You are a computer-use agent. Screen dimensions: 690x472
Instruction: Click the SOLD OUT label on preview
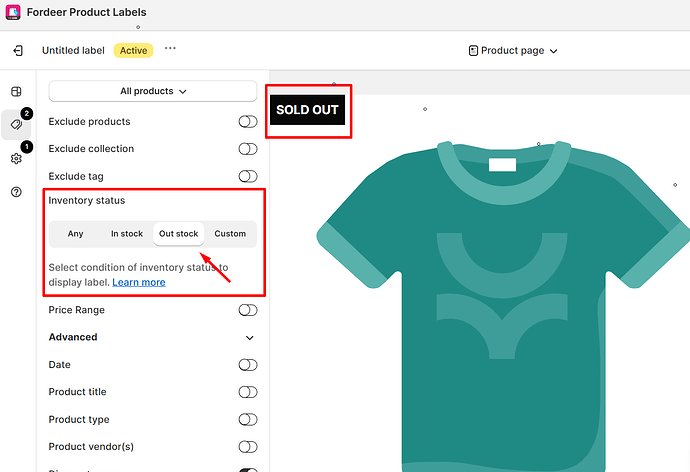[307, 110]
